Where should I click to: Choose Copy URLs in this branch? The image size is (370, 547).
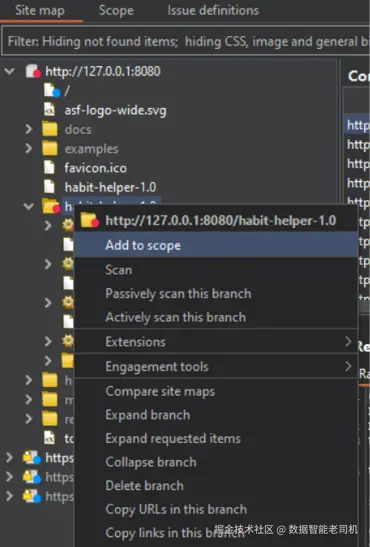coord(216,509)
